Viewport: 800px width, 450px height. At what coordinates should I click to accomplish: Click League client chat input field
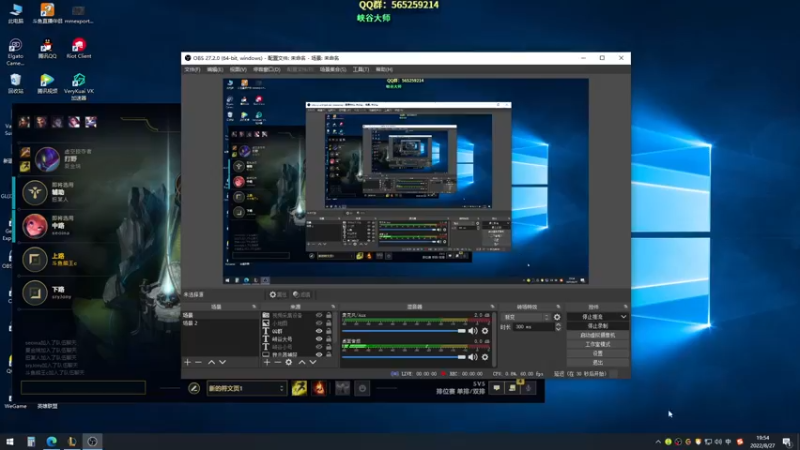pos(83,387)
